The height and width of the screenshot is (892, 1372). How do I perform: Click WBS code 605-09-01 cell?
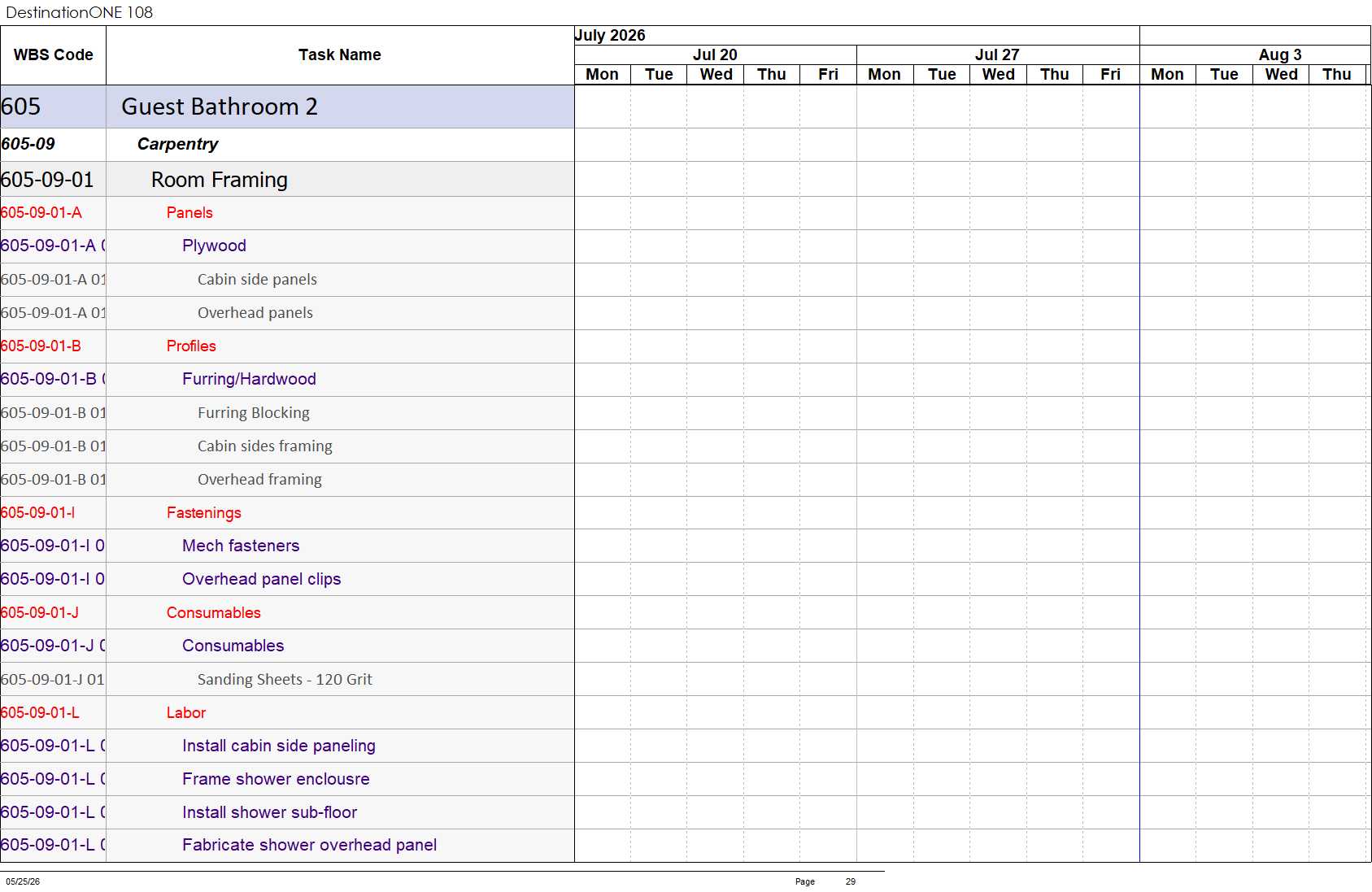tap(53, 179)
